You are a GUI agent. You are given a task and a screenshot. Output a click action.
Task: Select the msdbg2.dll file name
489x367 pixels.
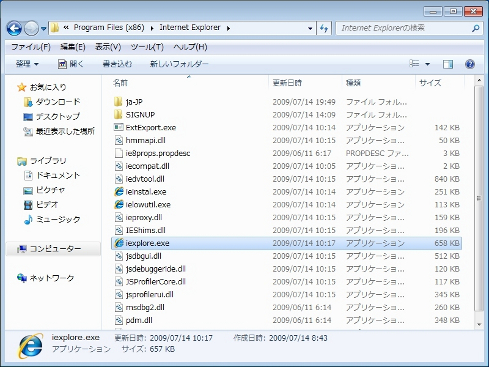click(145, 307)
